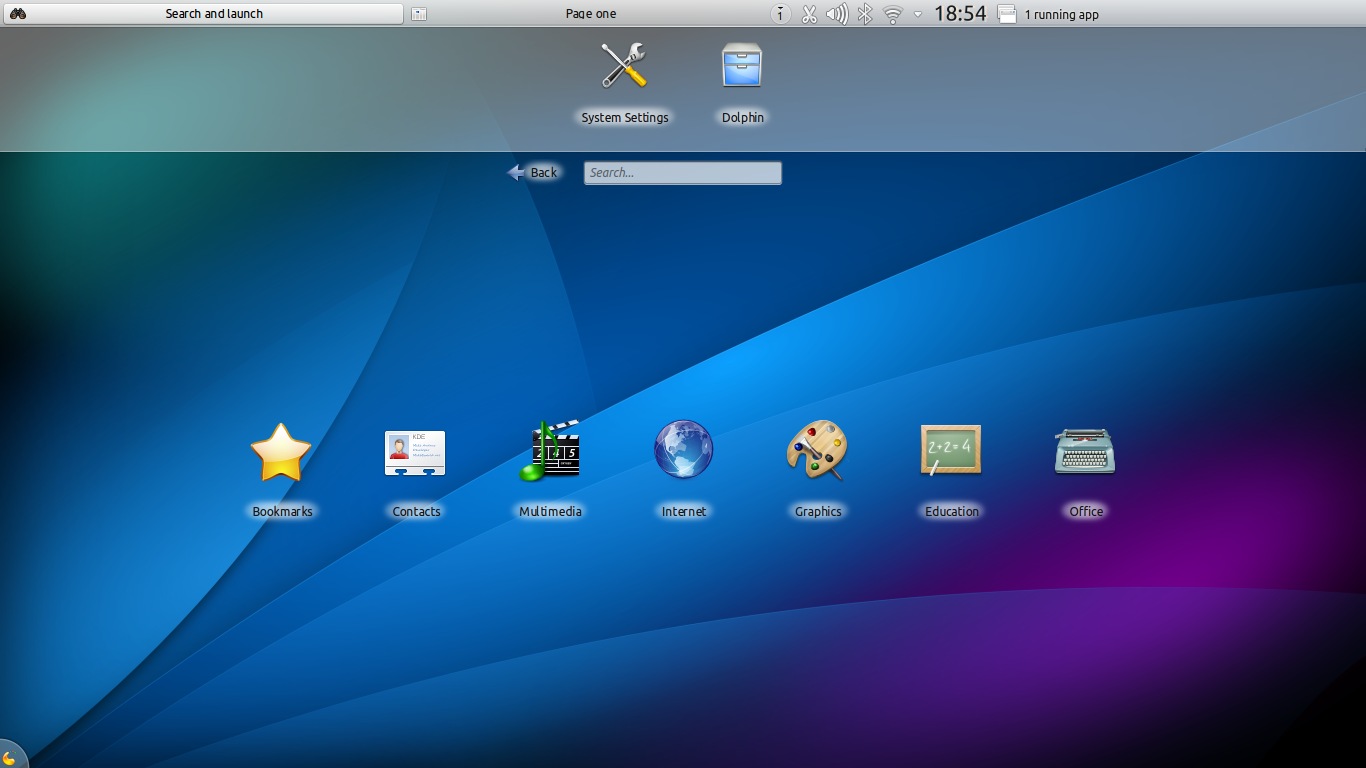Screen dimensions: 1366x768
Task: Open the Wi-Fi network icon
Action: [x=892, y=14]
